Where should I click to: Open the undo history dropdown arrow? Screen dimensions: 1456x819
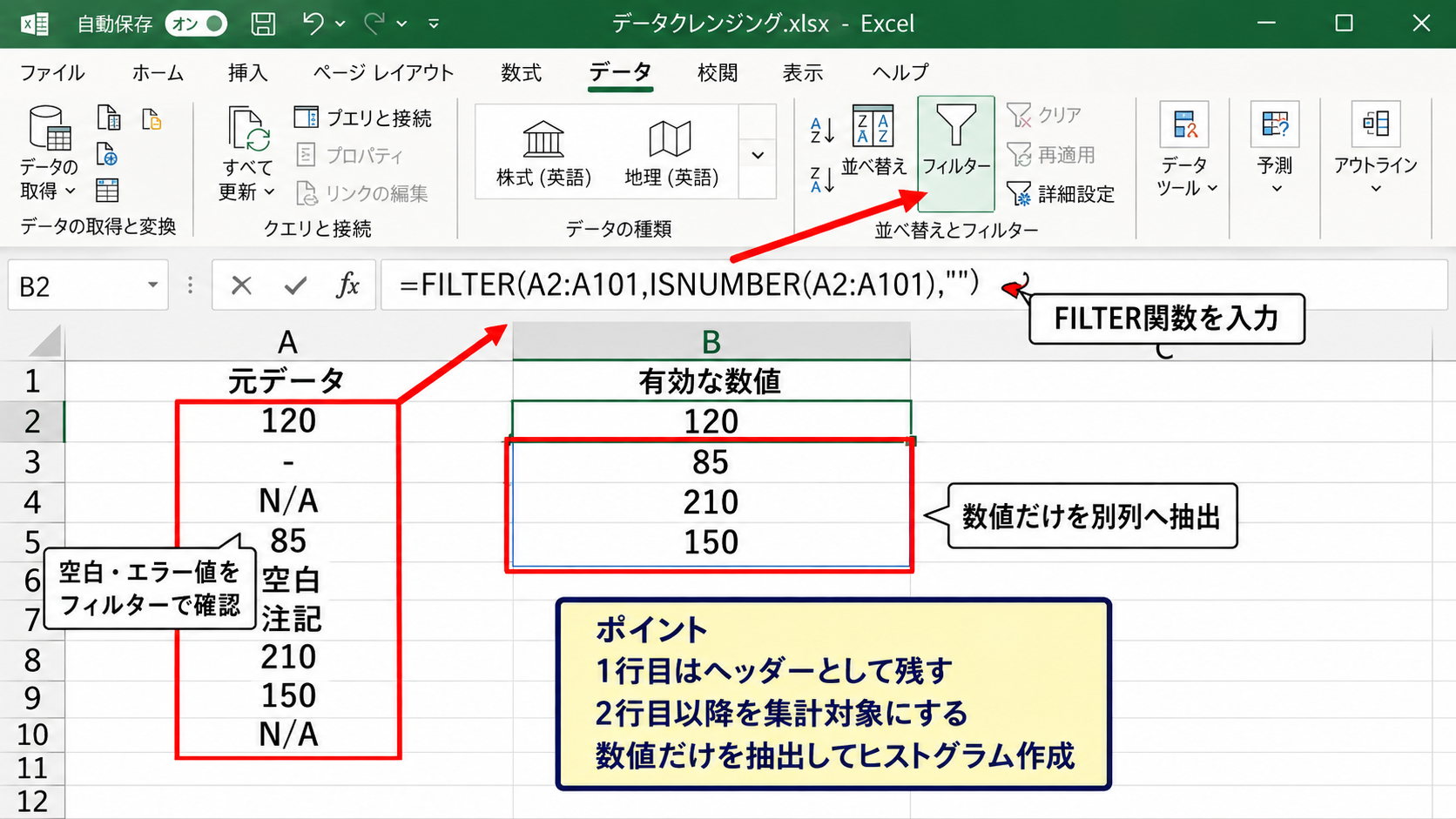click(x=340, y=24)
